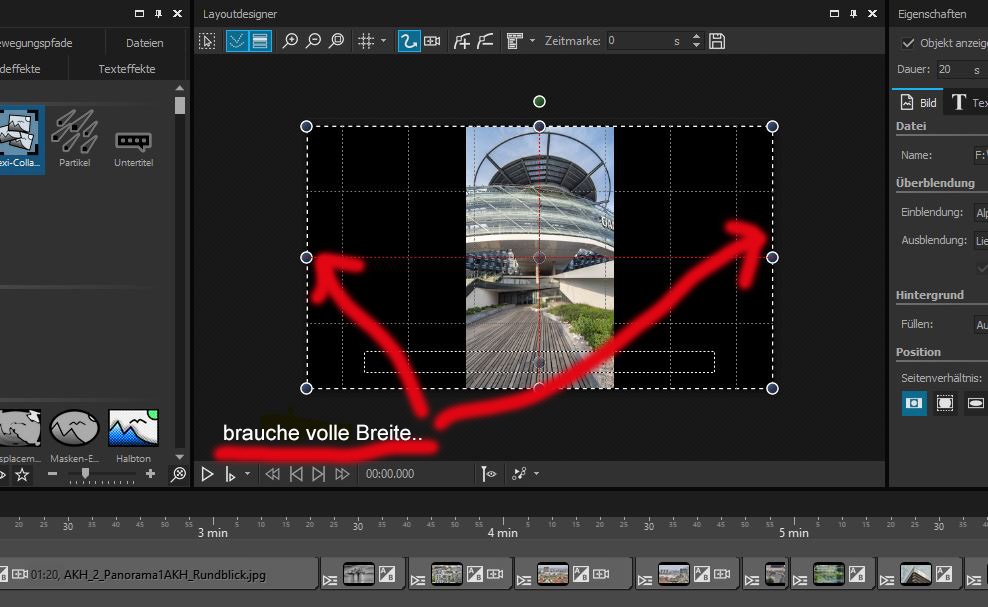Switch to the Bild tab
This screenshot has height=607, width=988.
pos(918,102)
